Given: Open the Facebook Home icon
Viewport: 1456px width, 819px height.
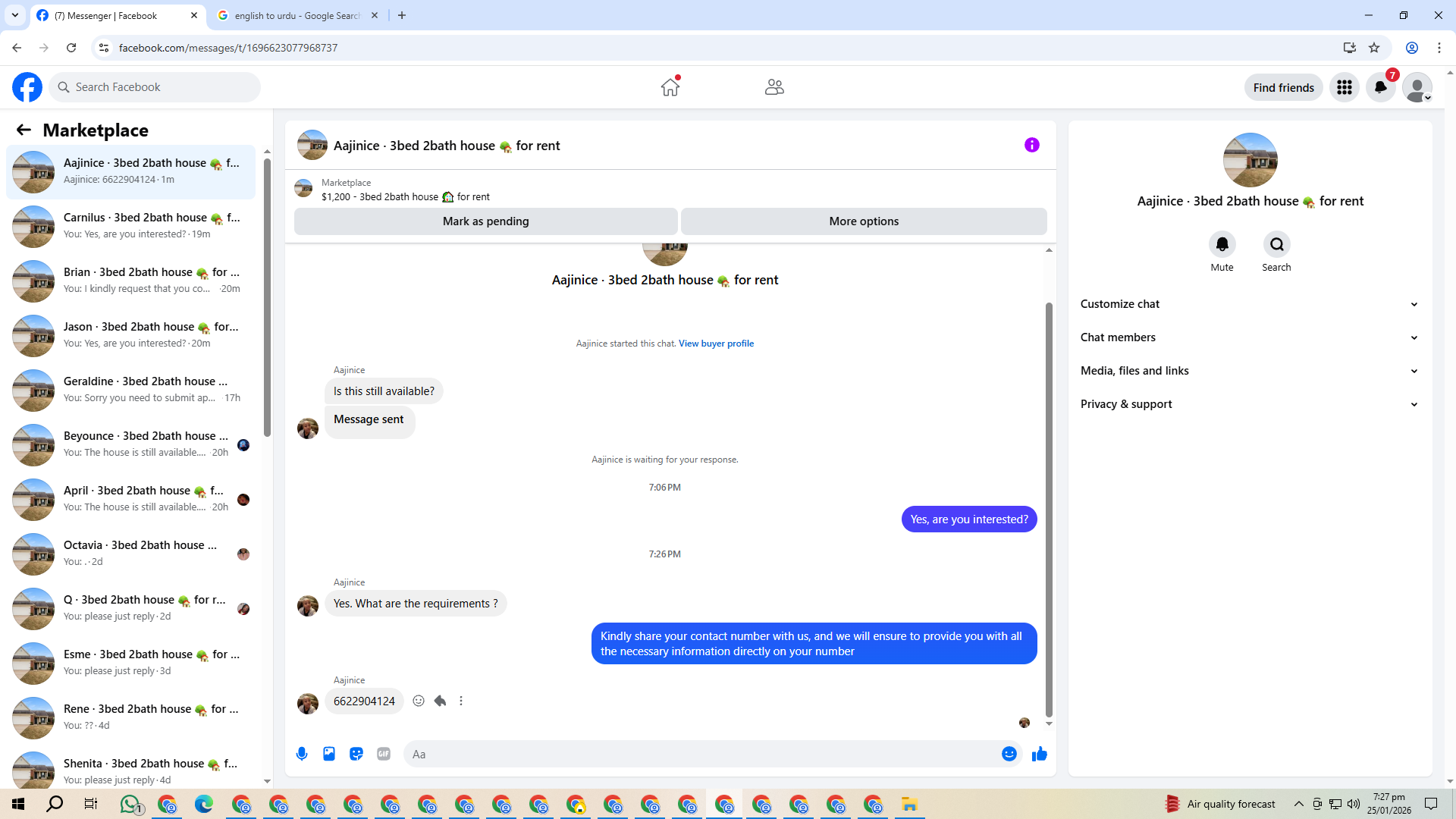Looking at the screenshot, I should (x=670, y=87).
